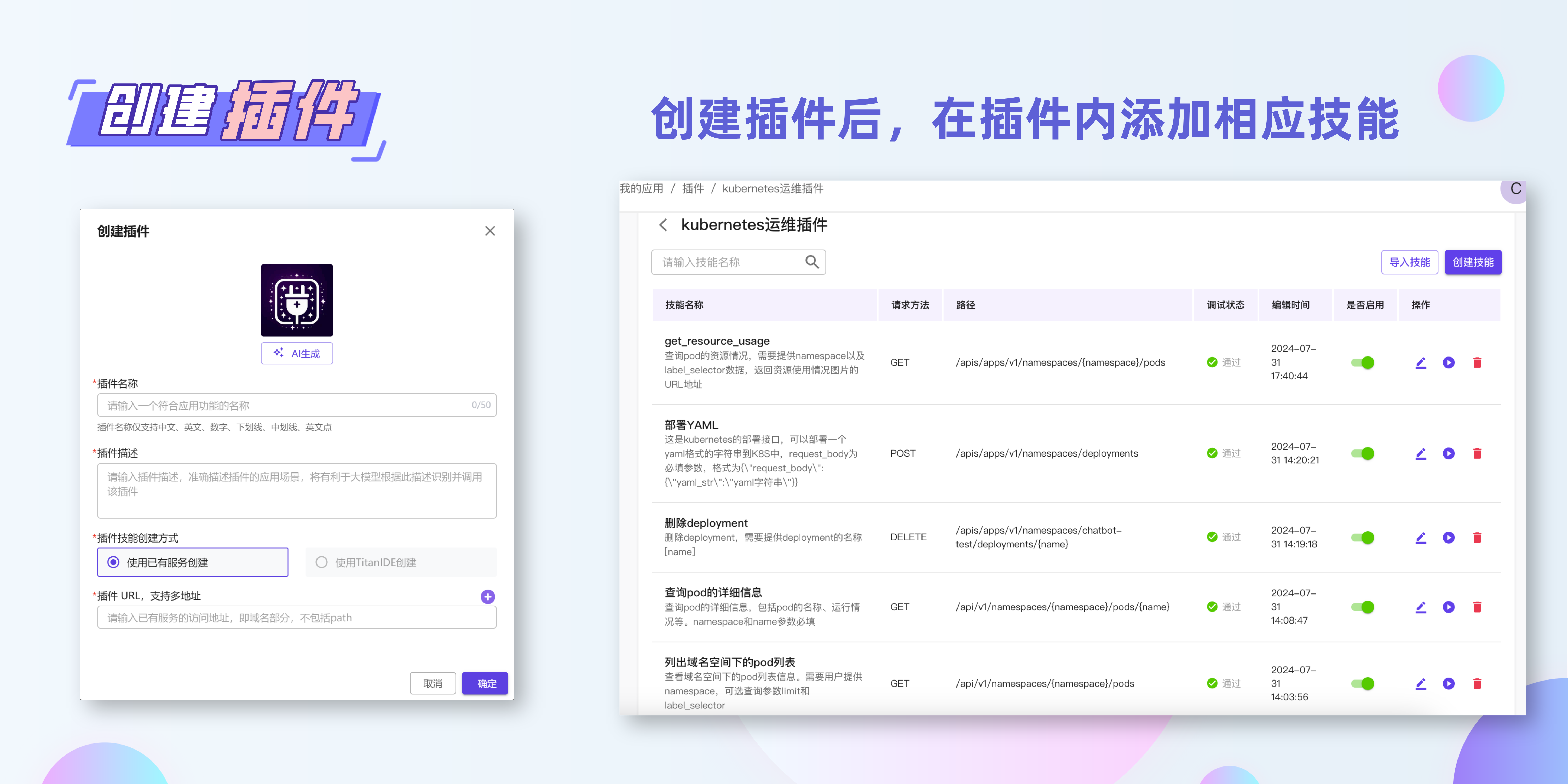Screen dimensions: 1568x784
Task: Choose 使用TitanIDE创建 radio option
Action: [x=321, y=562]
